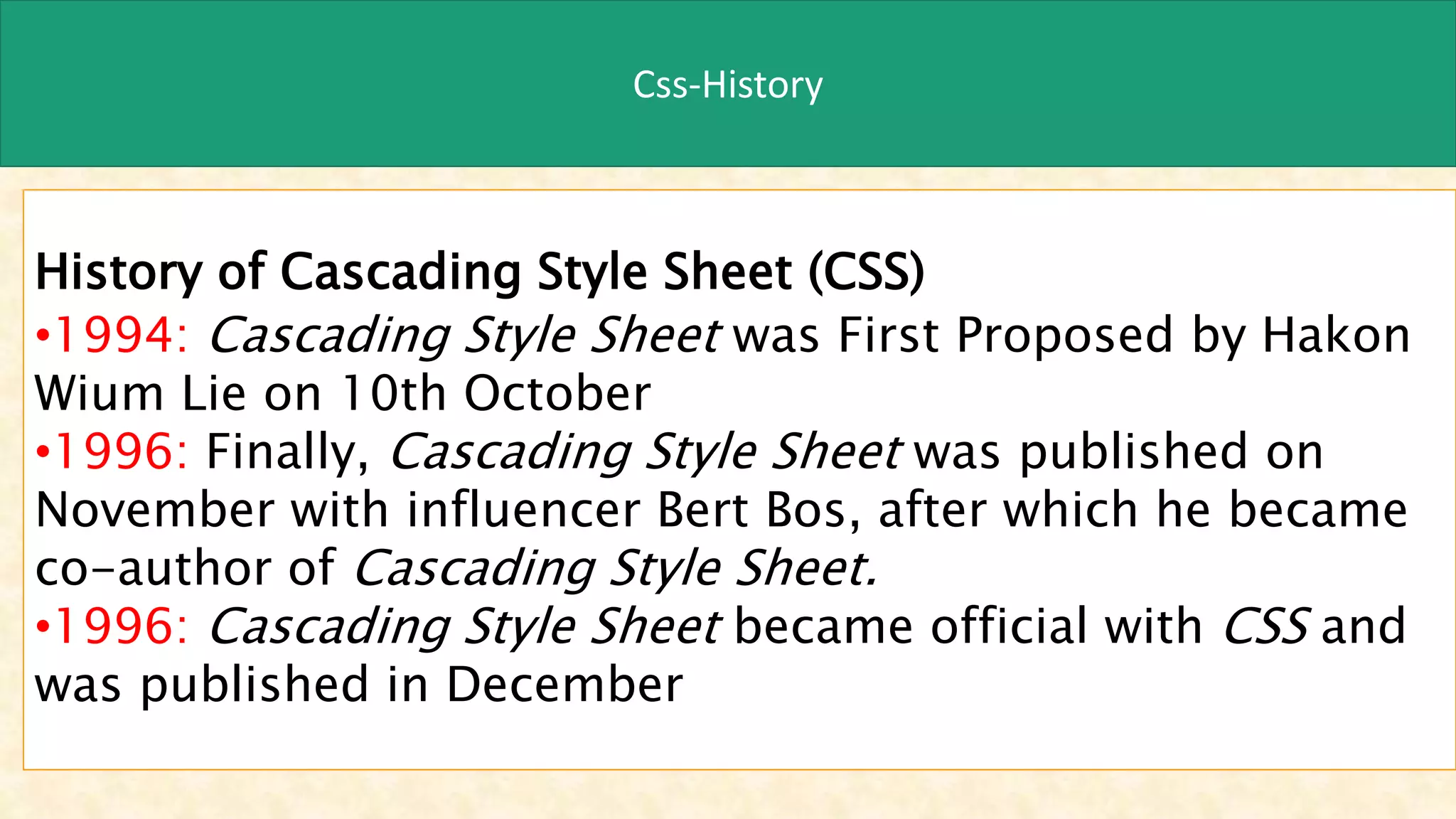Click the italic CSS abbreviation in last bullet

[1265, 626]
